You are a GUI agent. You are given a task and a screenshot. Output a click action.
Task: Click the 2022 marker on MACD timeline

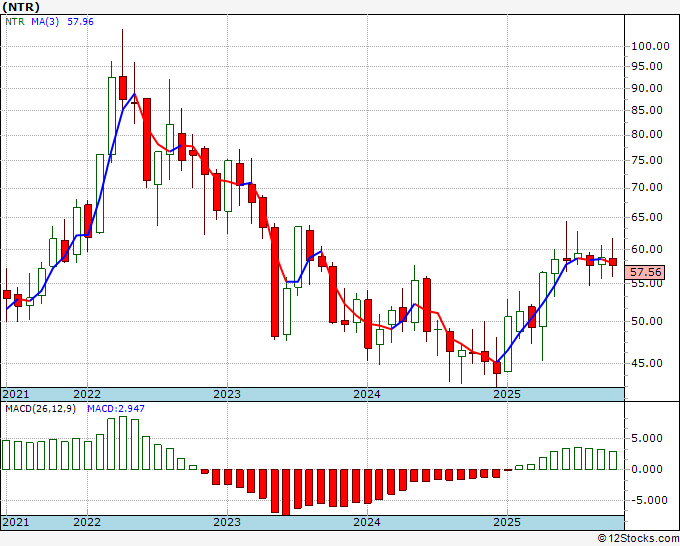pos(87,522)
